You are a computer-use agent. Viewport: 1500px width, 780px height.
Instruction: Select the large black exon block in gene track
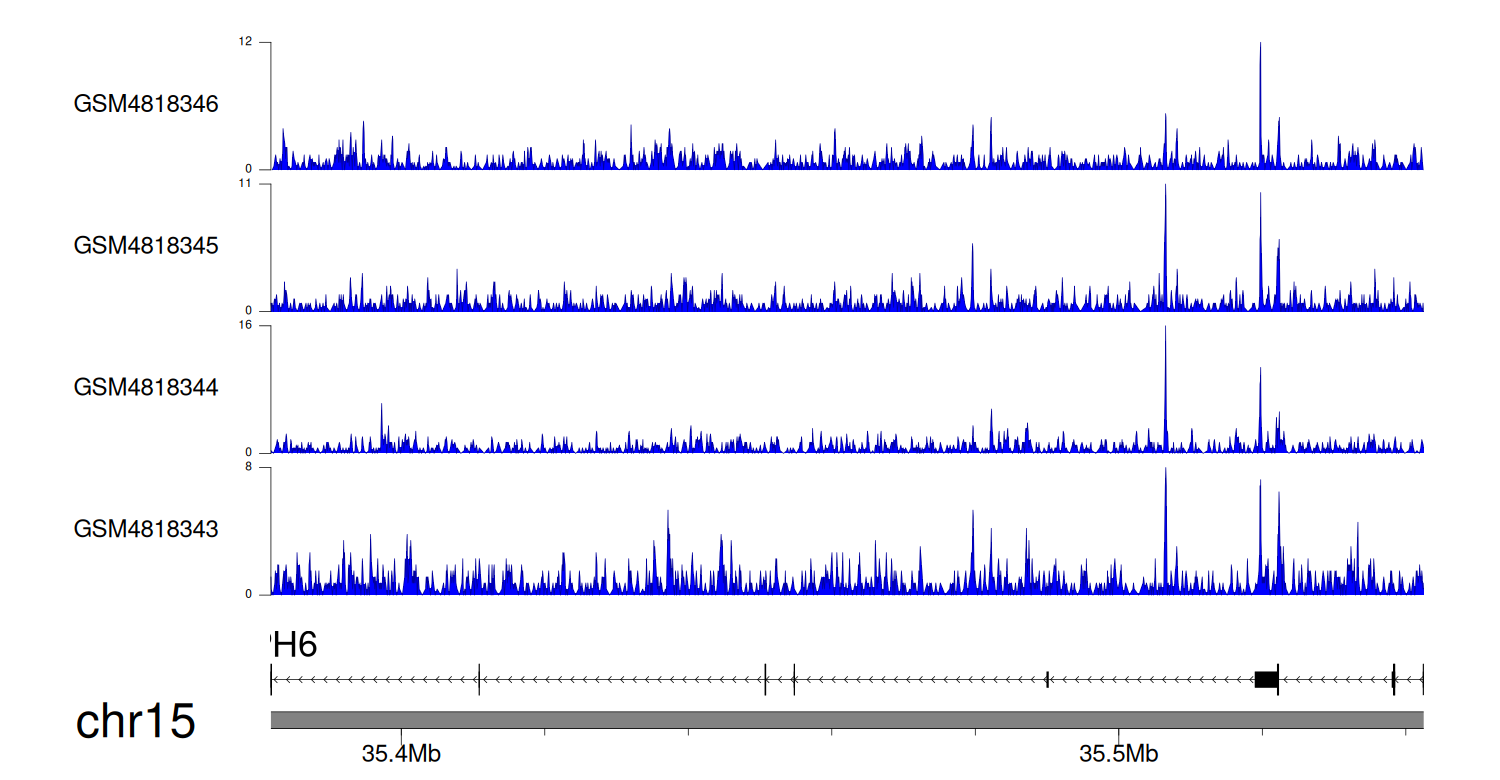pos(1266,679)
